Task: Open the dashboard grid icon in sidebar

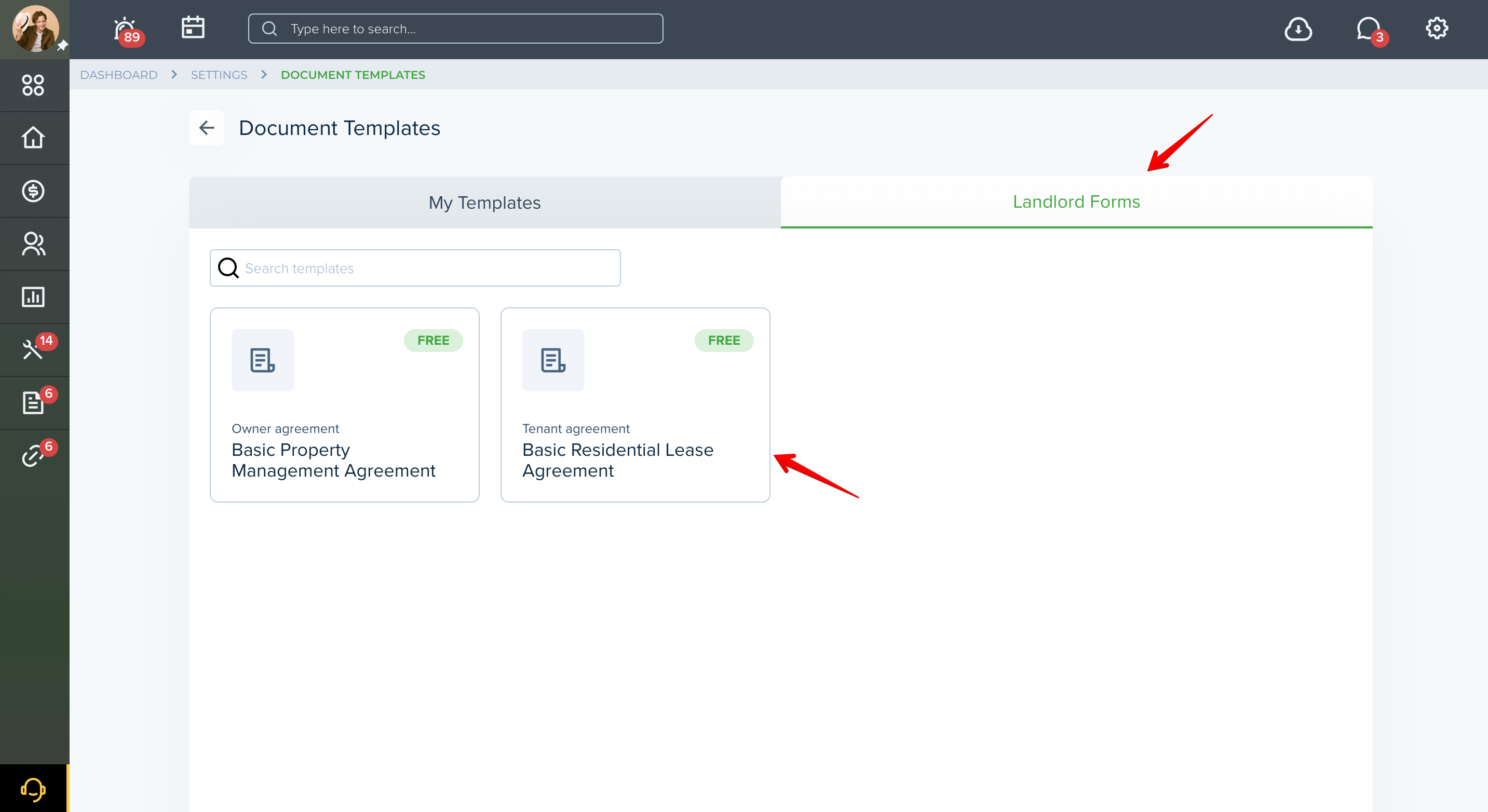Action: pyautogui.click(x=33, y=85)
